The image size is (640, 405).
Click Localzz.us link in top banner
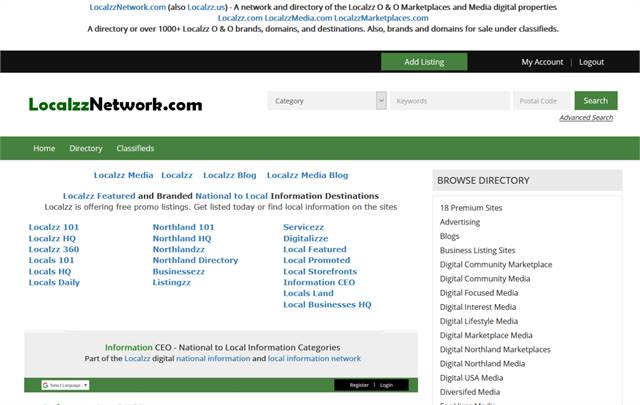click(x=206, y=7)
